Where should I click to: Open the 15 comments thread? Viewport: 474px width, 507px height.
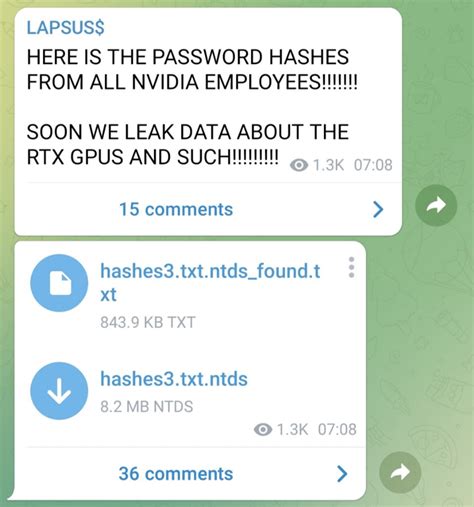[x=176, y=209]
